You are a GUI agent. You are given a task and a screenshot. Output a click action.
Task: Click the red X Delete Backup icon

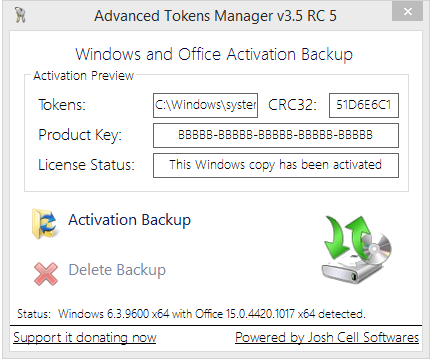pyautogui.click(x=46, y=274)
